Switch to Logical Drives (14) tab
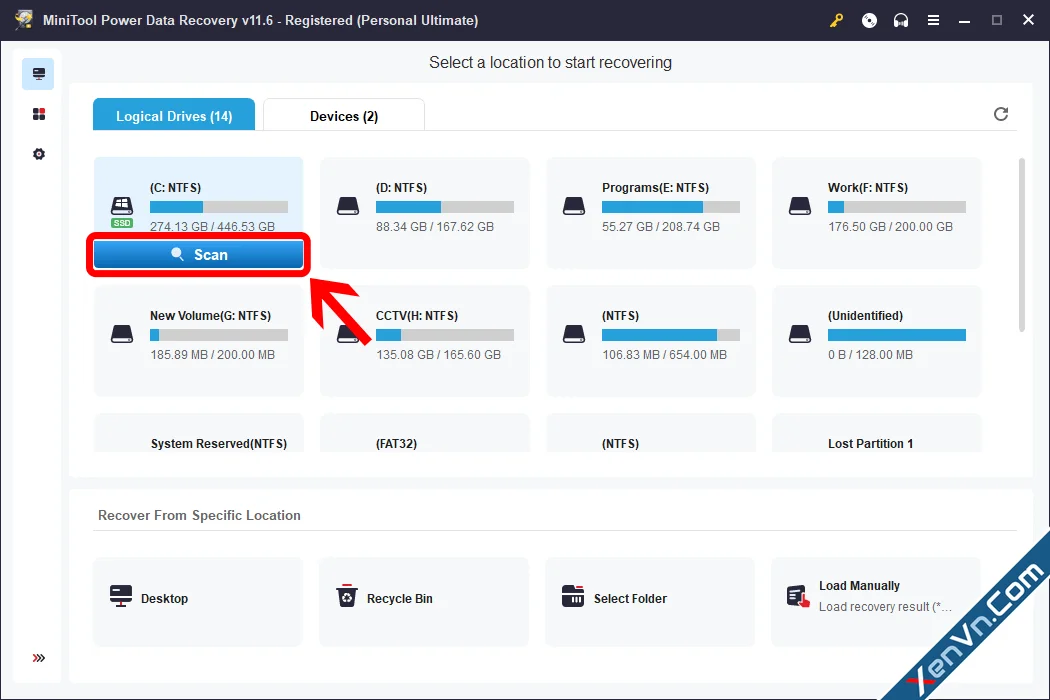1050x700 pixels. point(174,115)
